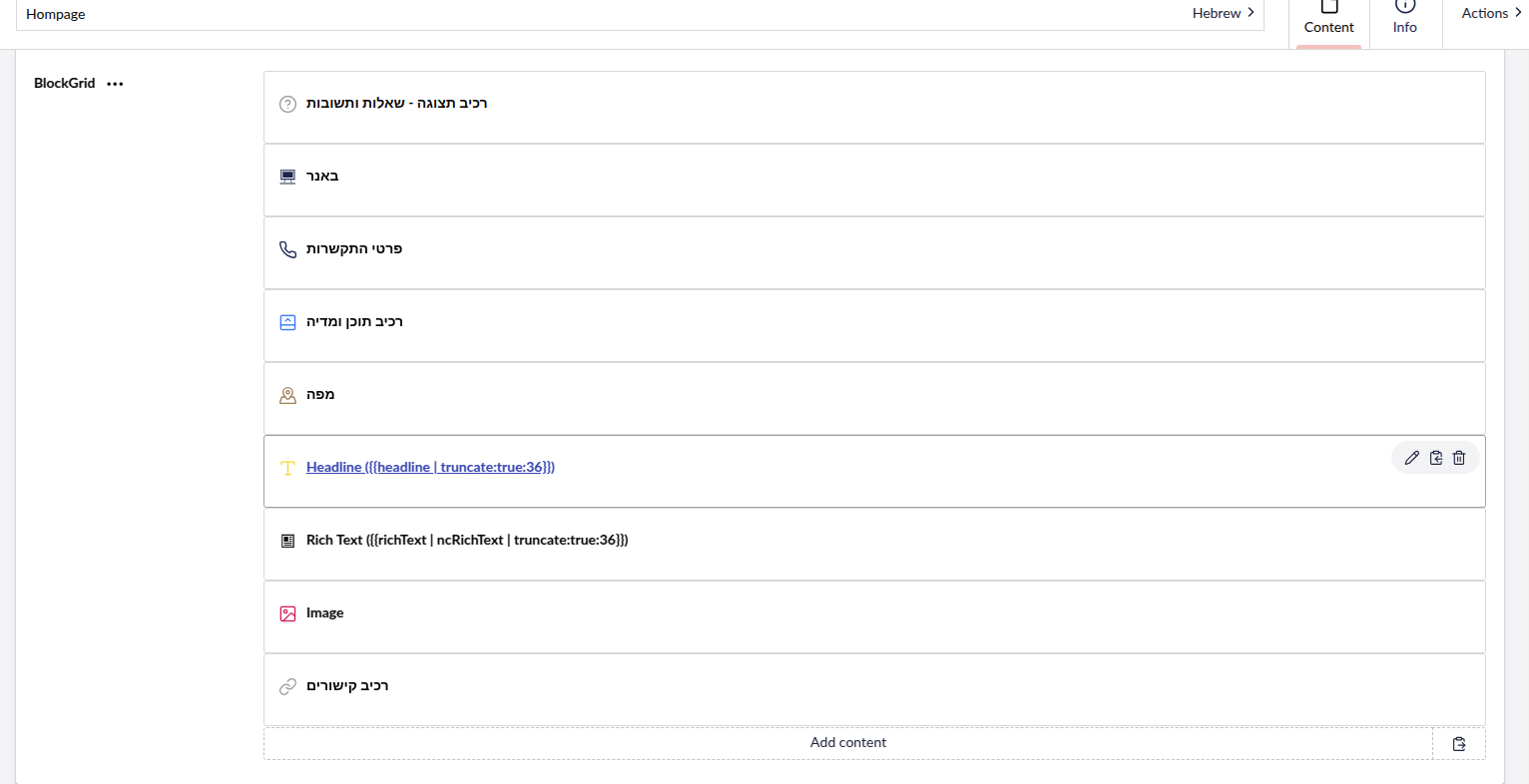The width and height of the screenshot is (1529, 784).
Task: Click the Add content button
Action: pos(848,743)
